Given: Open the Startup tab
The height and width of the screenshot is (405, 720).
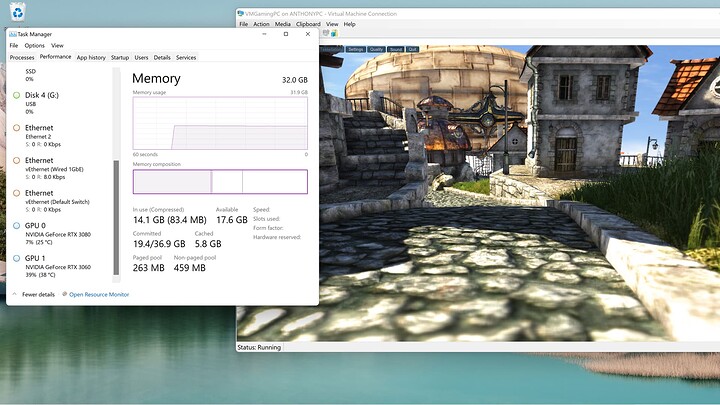Looking at the screenshot, I should click(x=120, y=57).
